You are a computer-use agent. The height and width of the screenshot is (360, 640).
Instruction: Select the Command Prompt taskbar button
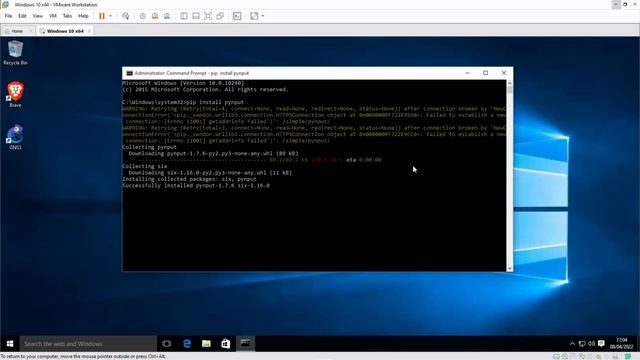click(x=245, y=344)
